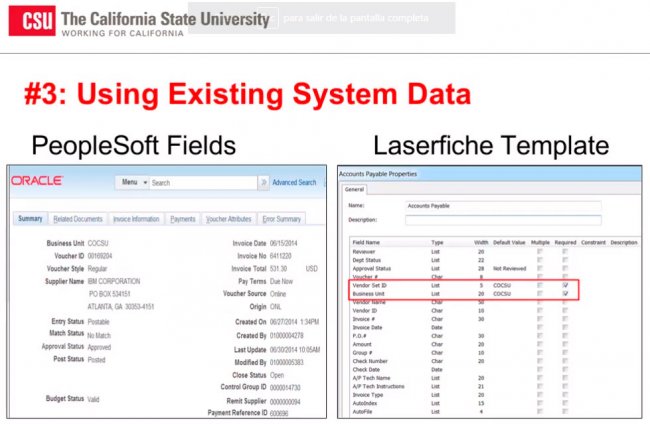Check Required box for Approval Status
This screenshot has height=424, width=650.
[x=567, y=268]
